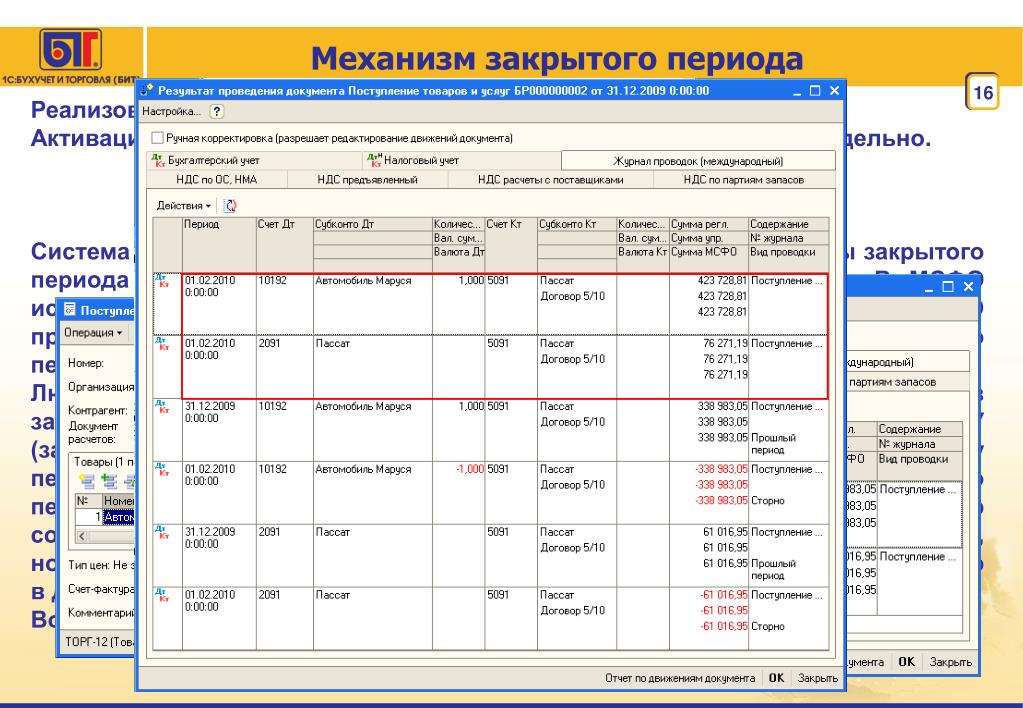
Task: Click the Дт/Кт icon of the first entry row
Action: (x=159, y=281)
